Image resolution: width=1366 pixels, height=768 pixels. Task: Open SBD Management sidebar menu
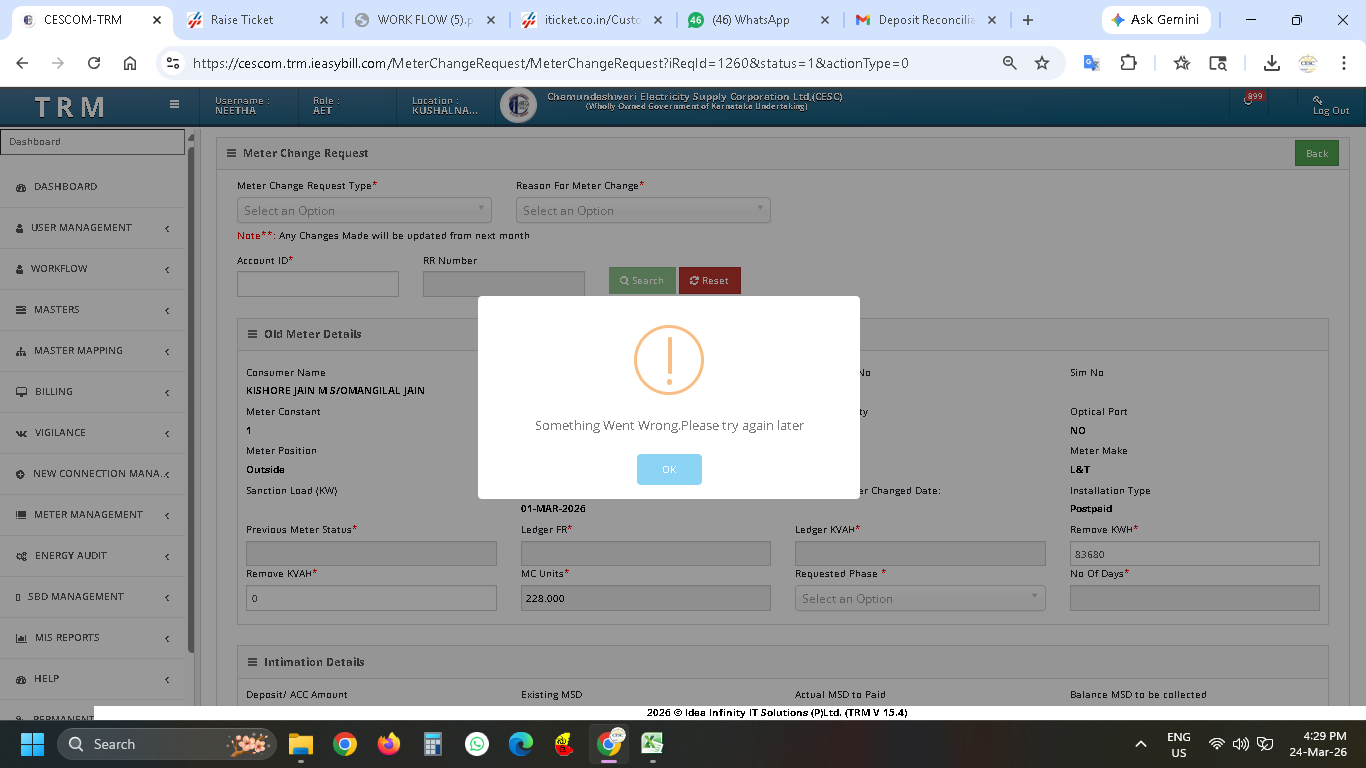click(93, 597)
